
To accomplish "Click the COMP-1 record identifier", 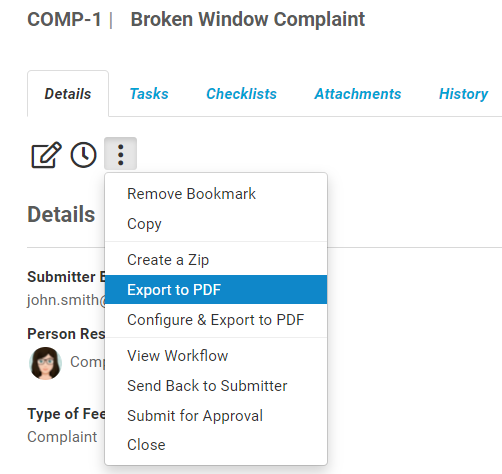I will click(x=64, y=19).
